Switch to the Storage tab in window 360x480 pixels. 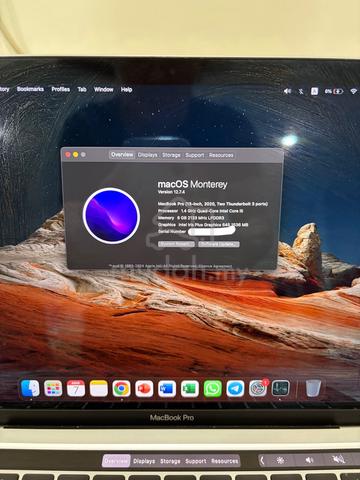tap(171, 155)
